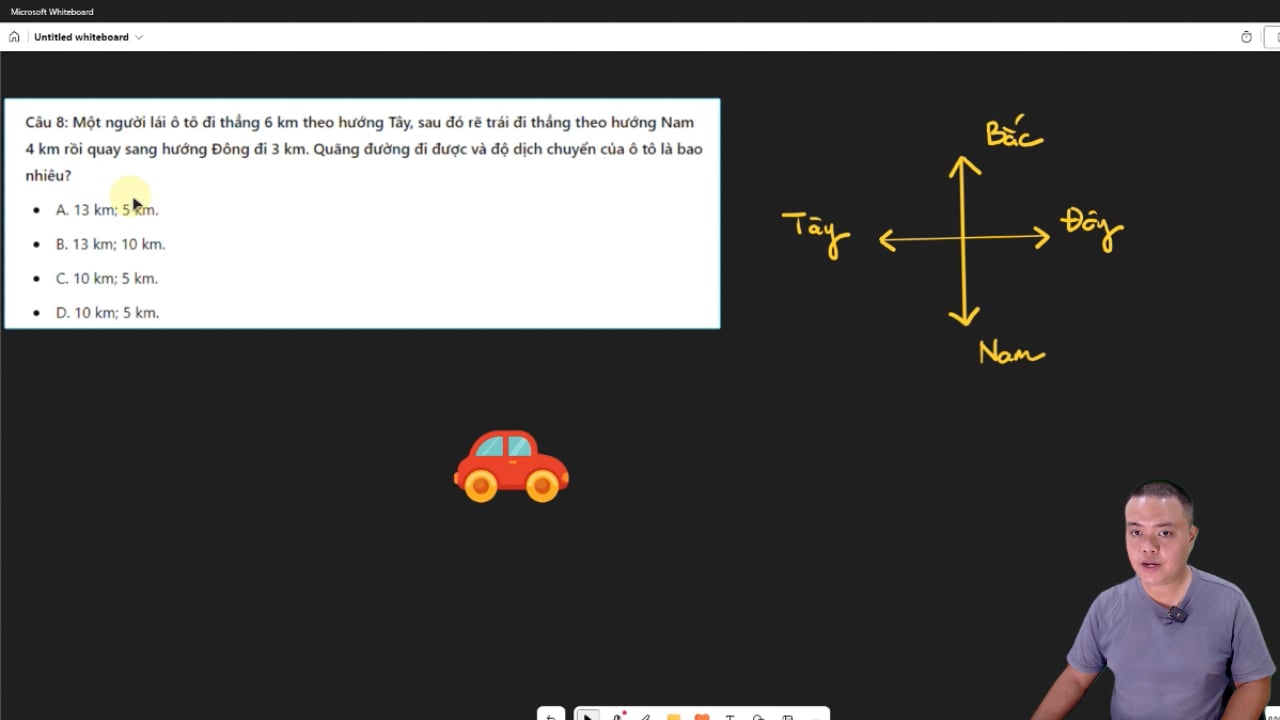Select the red car image on canvas

tap(511, 466)
